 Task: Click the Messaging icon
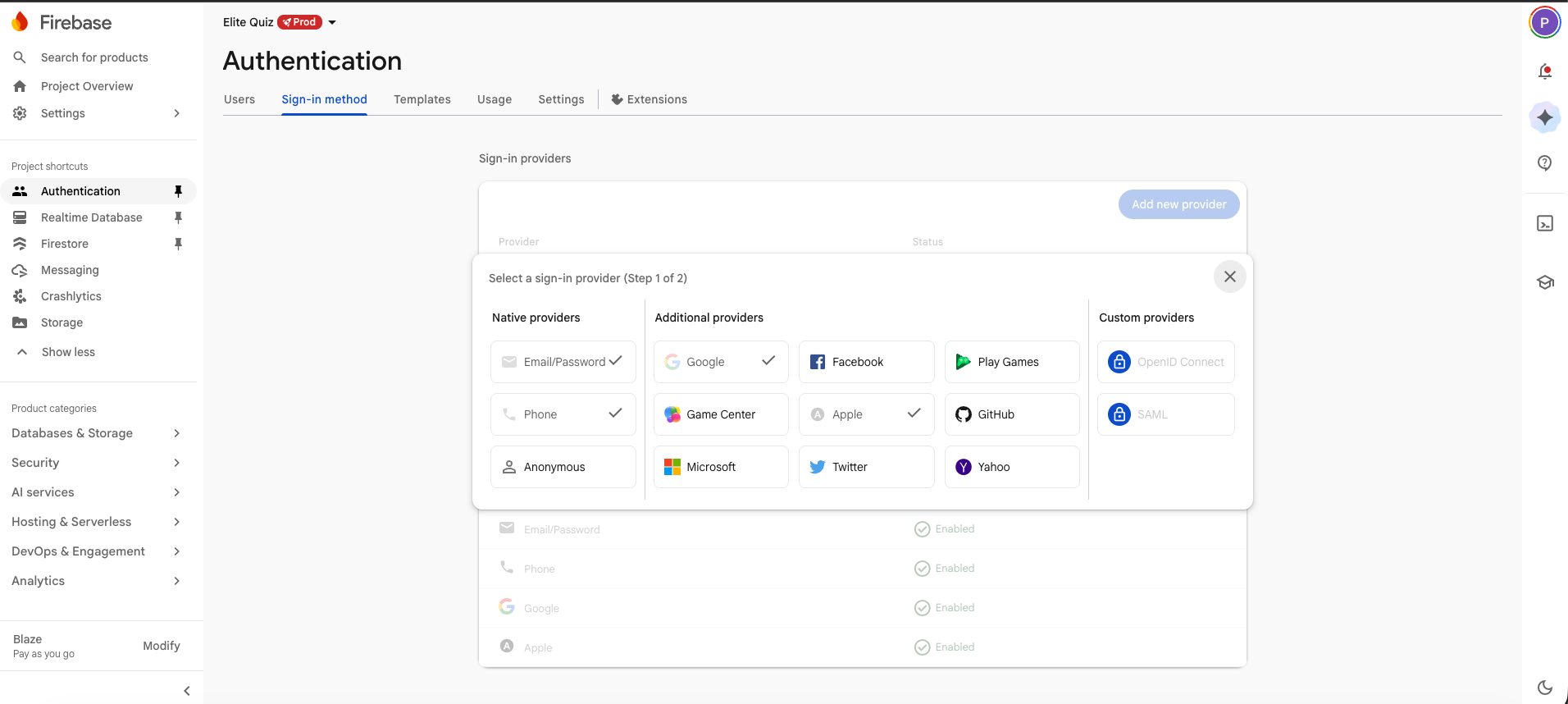[x=20, y=270]
